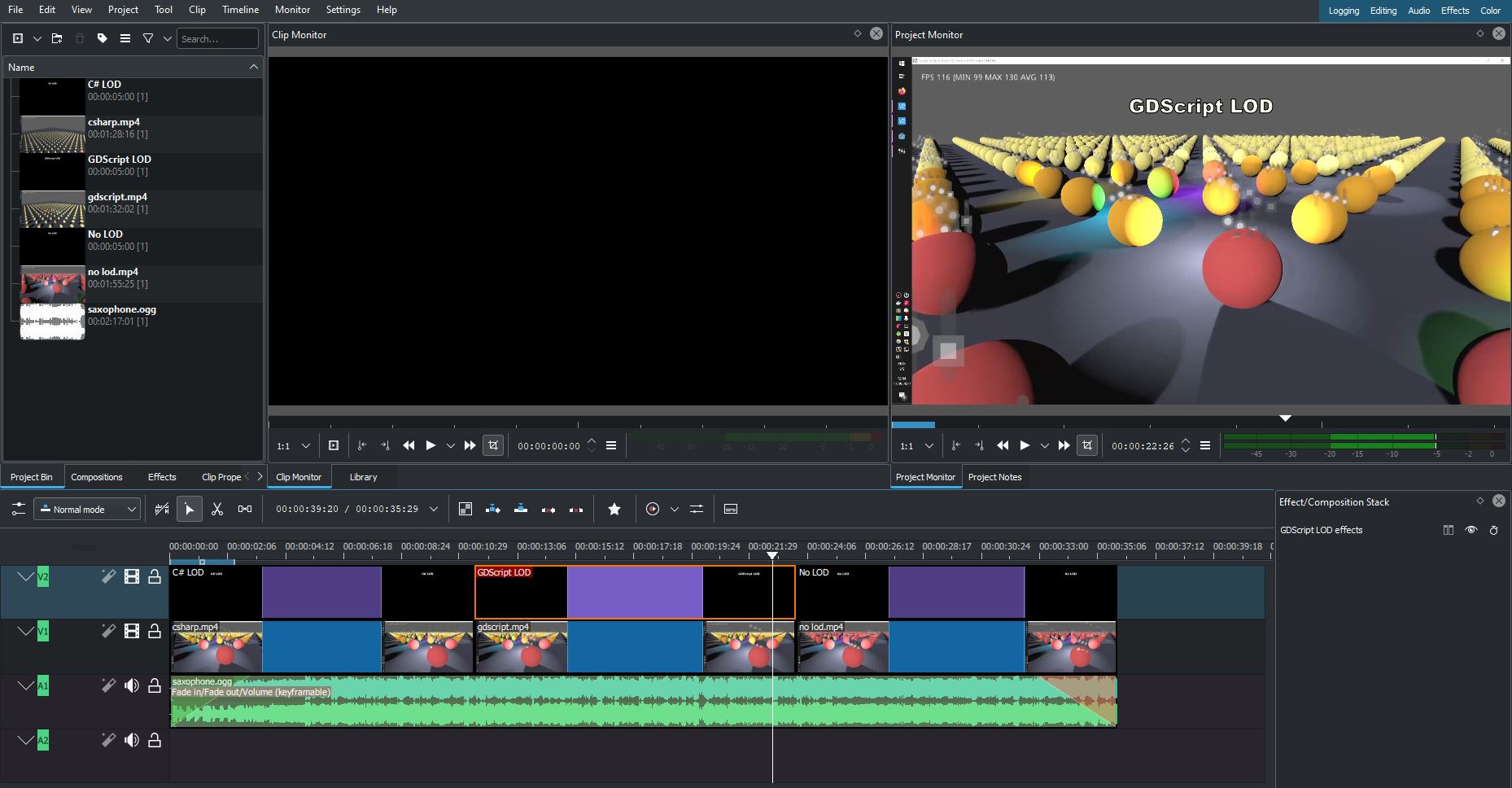Screen dimensions: 1512x788
Task: Click the Project Bin search field
Action: tap(218, 38)
